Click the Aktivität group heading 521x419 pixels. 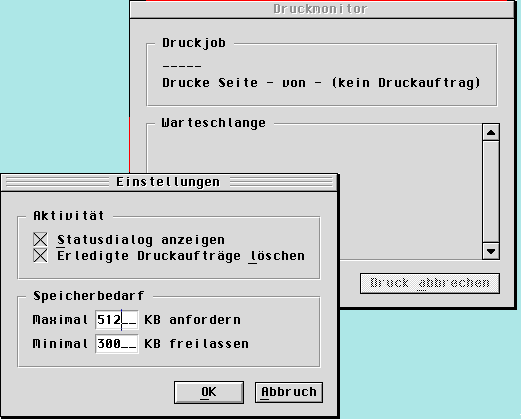point(69,216)
